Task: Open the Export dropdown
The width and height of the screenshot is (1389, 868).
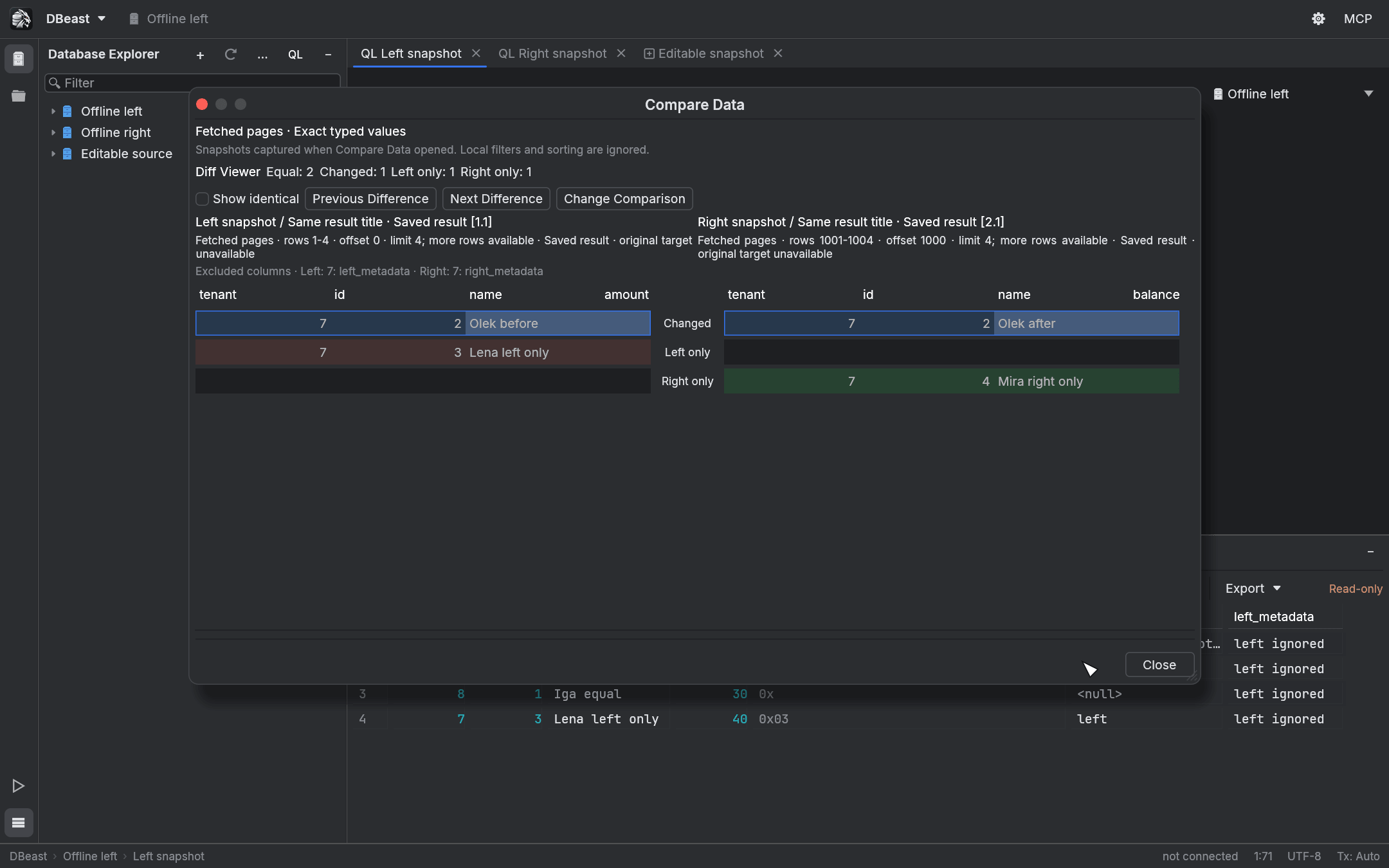Action: (1253, 588)
